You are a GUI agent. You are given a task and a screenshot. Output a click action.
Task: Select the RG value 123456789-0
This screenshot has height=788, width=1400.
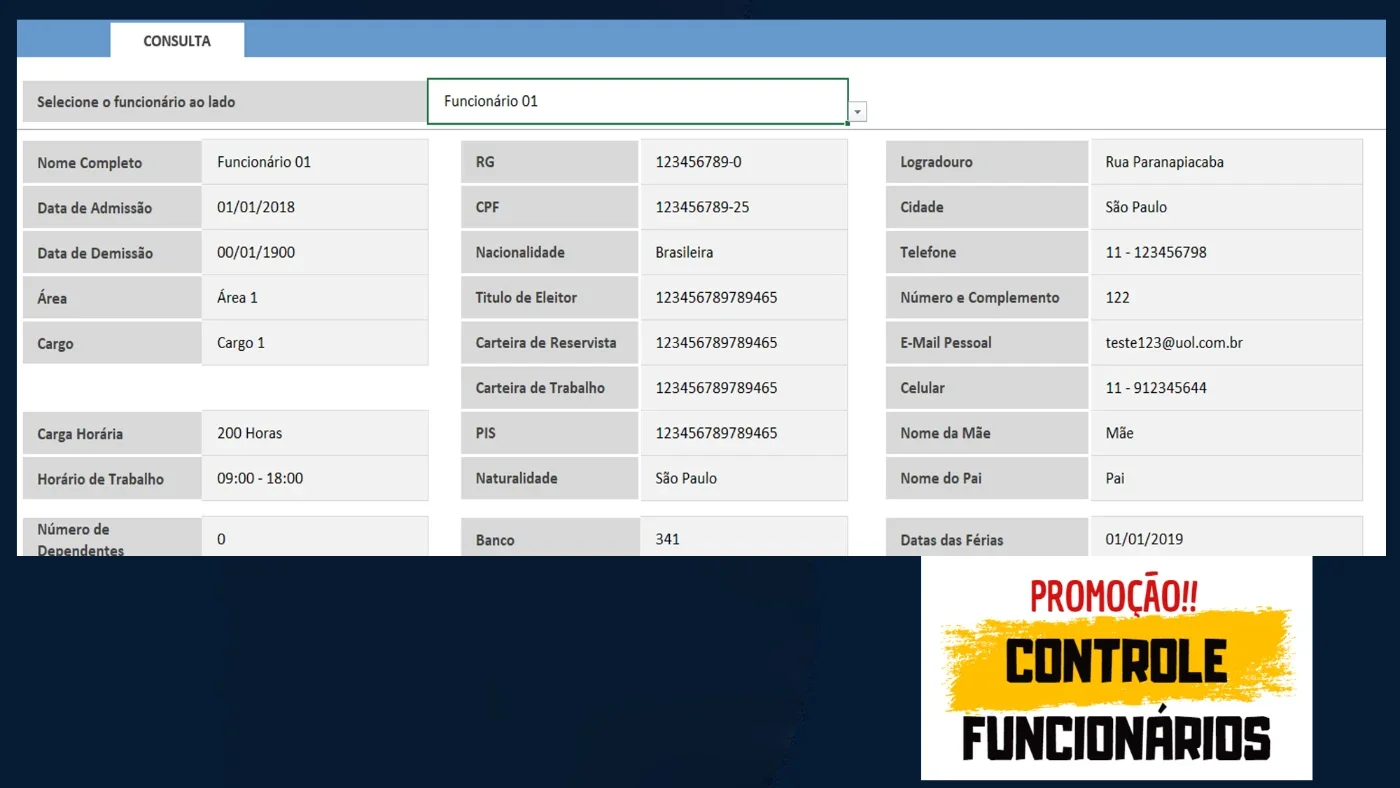coord(744,162)
